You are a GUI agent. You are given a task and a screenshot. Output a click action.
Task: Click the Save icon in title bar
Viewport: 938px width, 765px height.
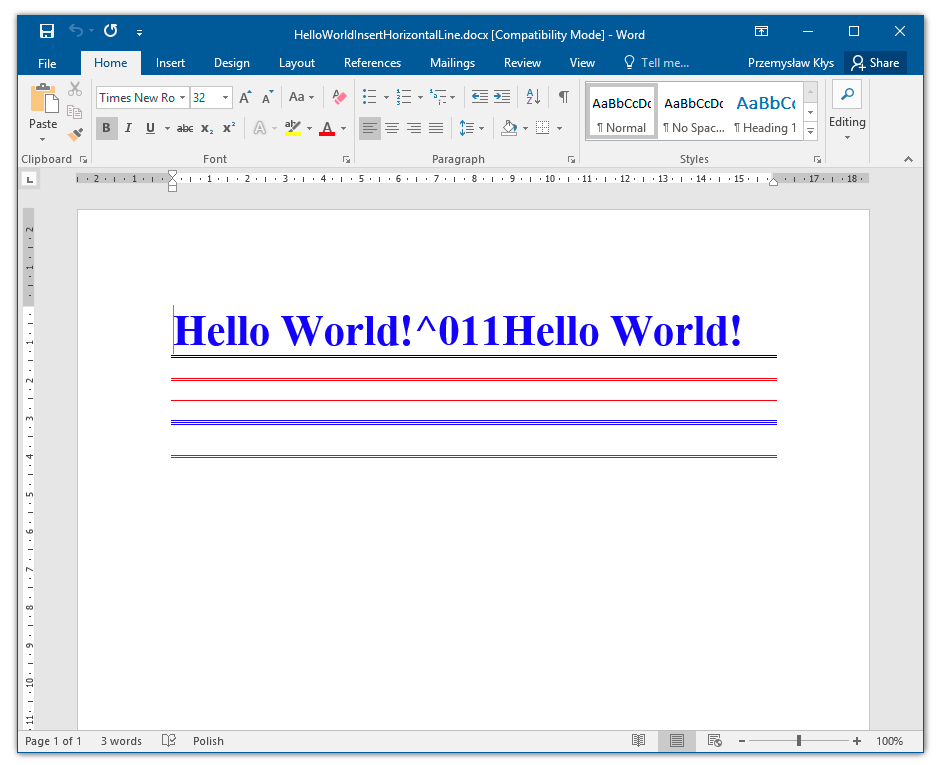point(47,32)
